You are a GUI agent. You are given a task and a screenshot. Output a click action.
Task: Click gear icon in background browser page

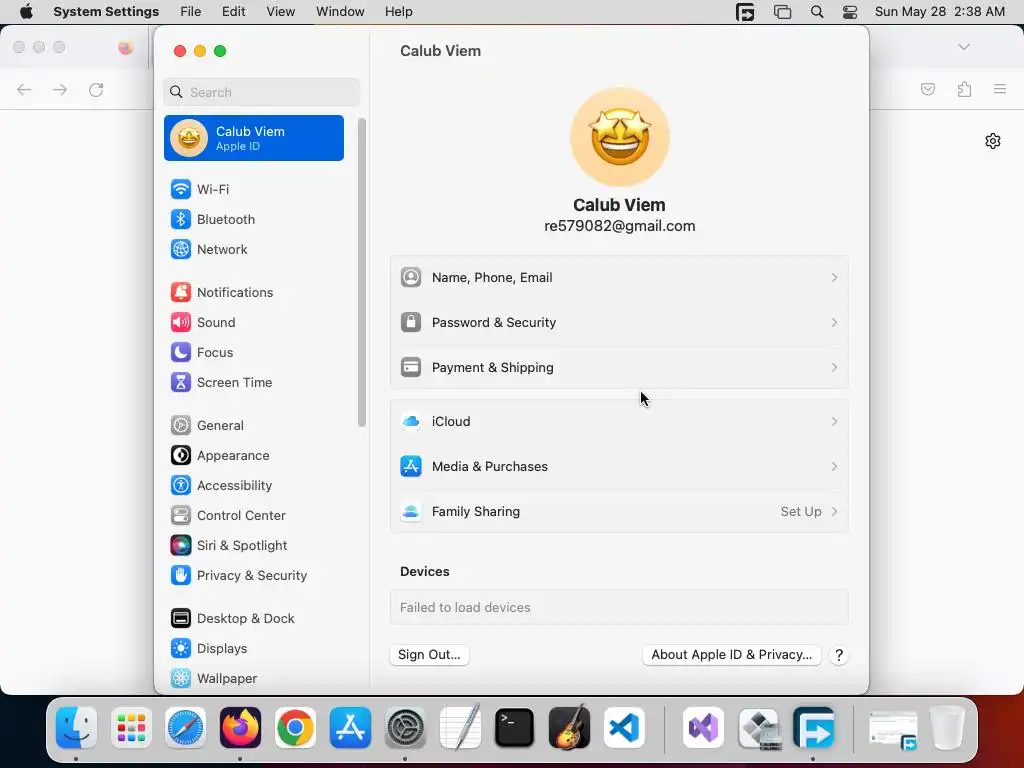993,141
